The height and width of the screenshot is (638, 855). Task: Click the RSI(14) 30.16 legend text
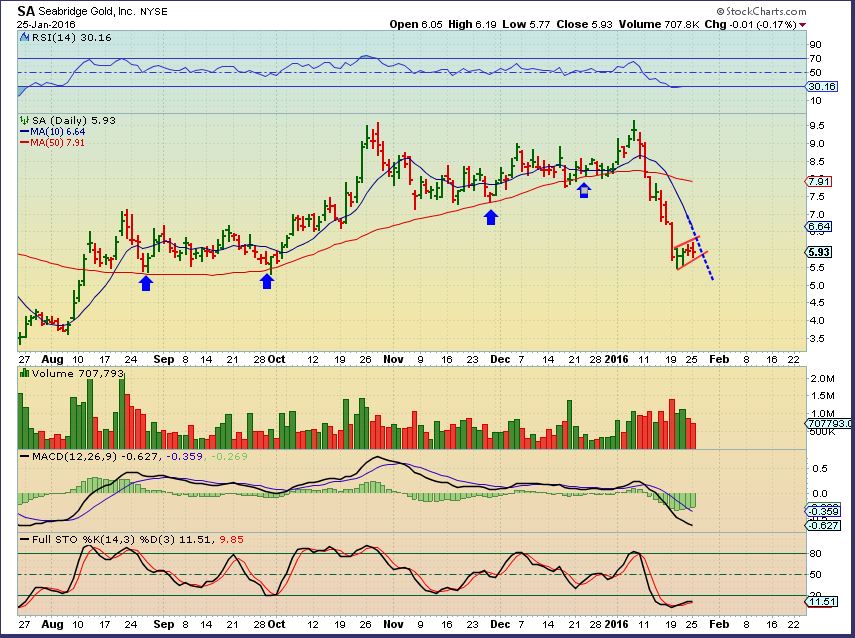71,38
